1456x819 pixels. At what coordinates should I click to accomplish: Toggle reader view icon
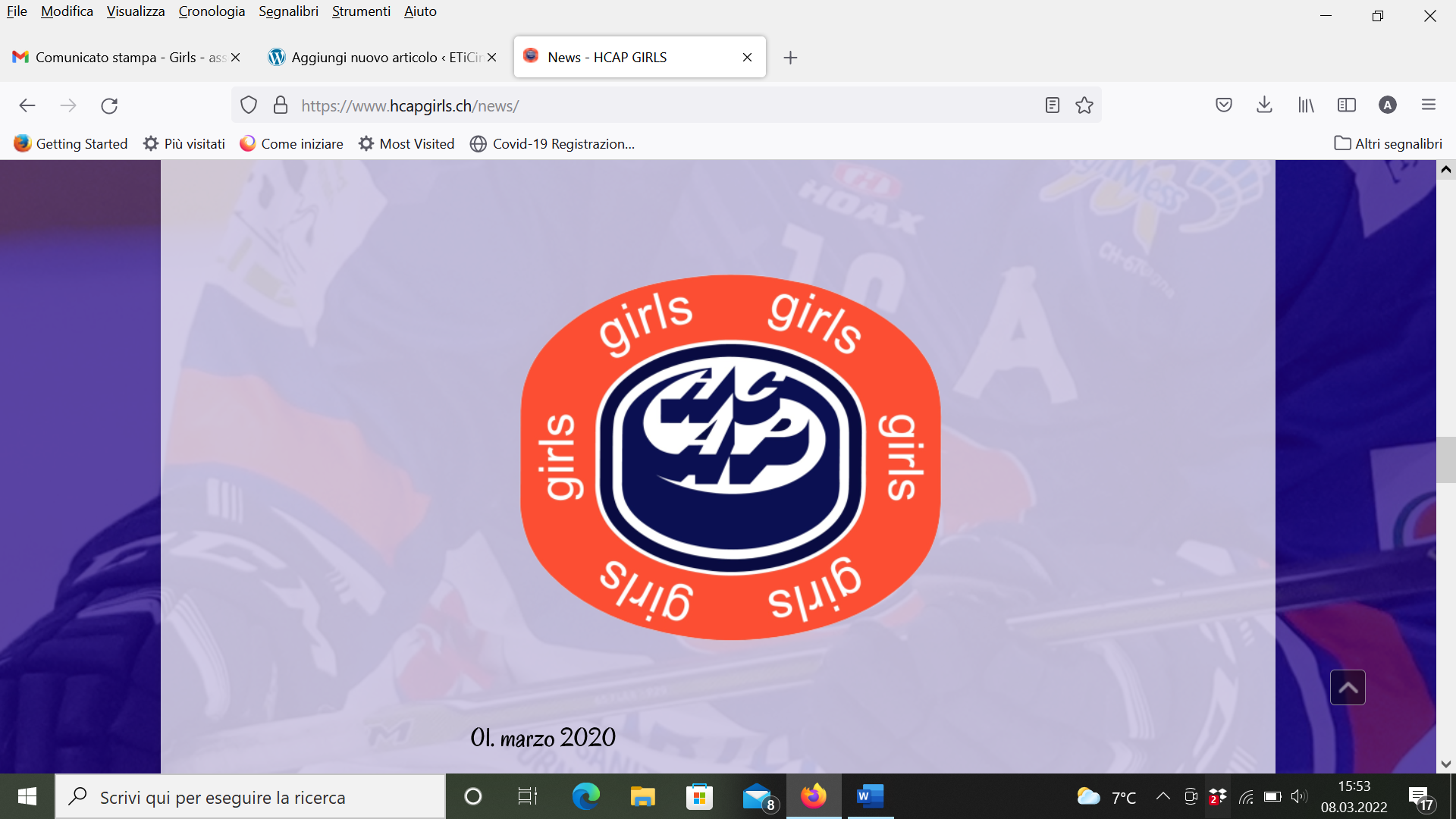pos(1052,105)
